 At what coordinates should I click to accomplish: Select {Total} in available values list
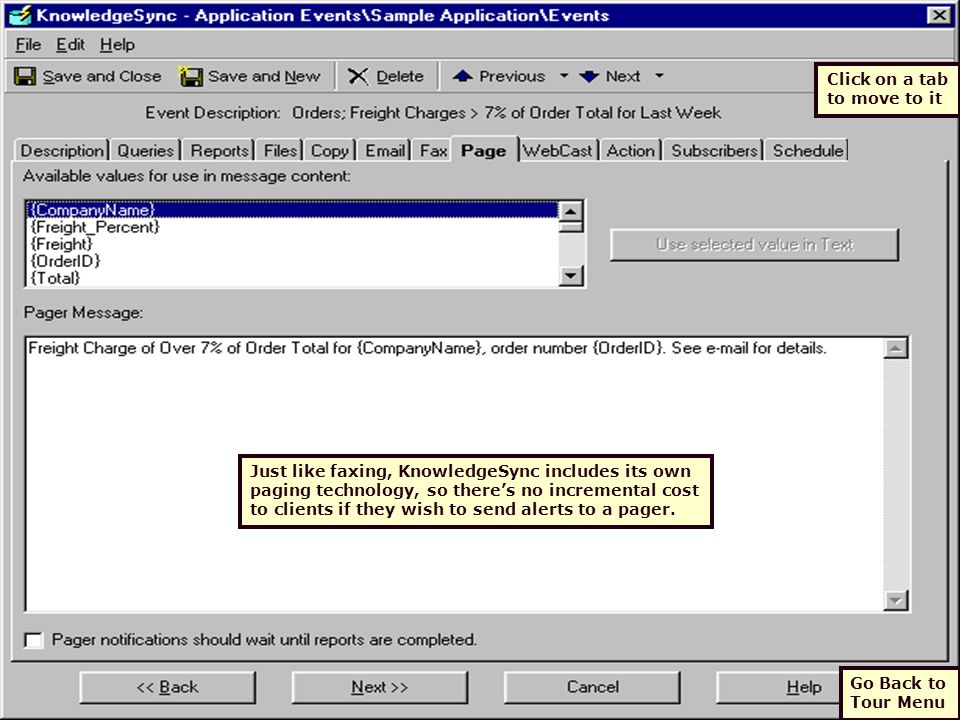coord(293,278)
